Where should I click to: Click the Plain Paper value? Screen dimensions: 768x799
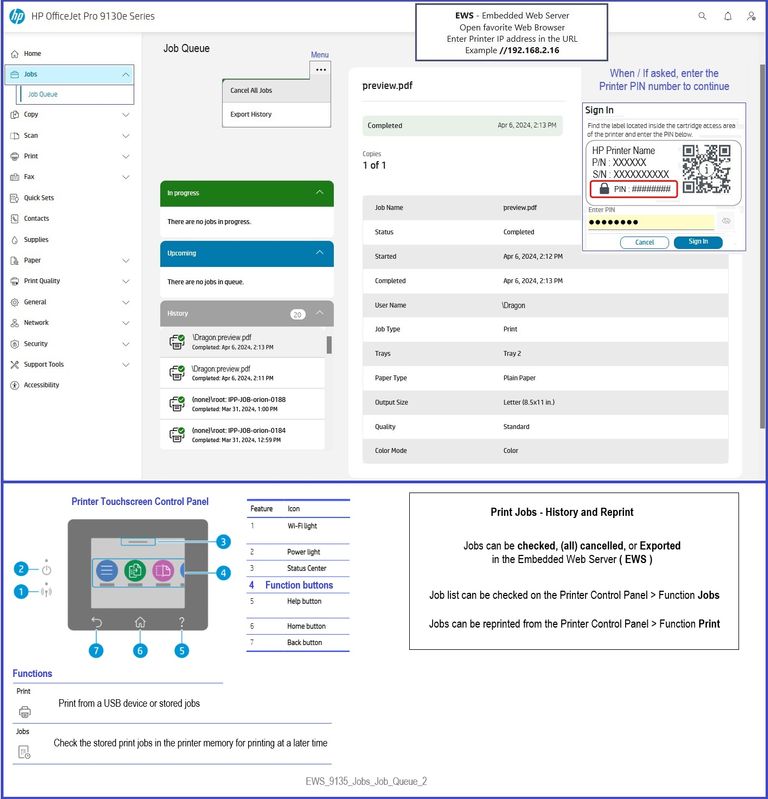coord(519,378)
